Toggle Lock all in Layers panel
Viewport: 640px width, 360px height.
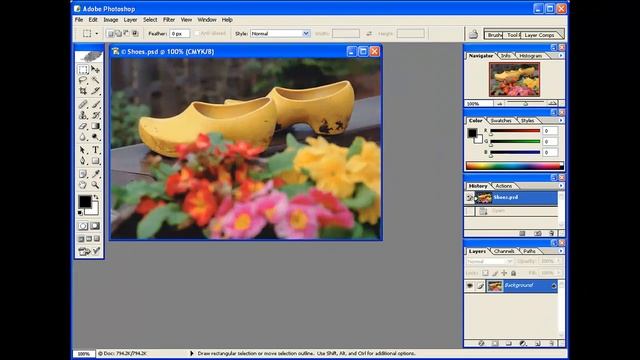pos(513,273)
